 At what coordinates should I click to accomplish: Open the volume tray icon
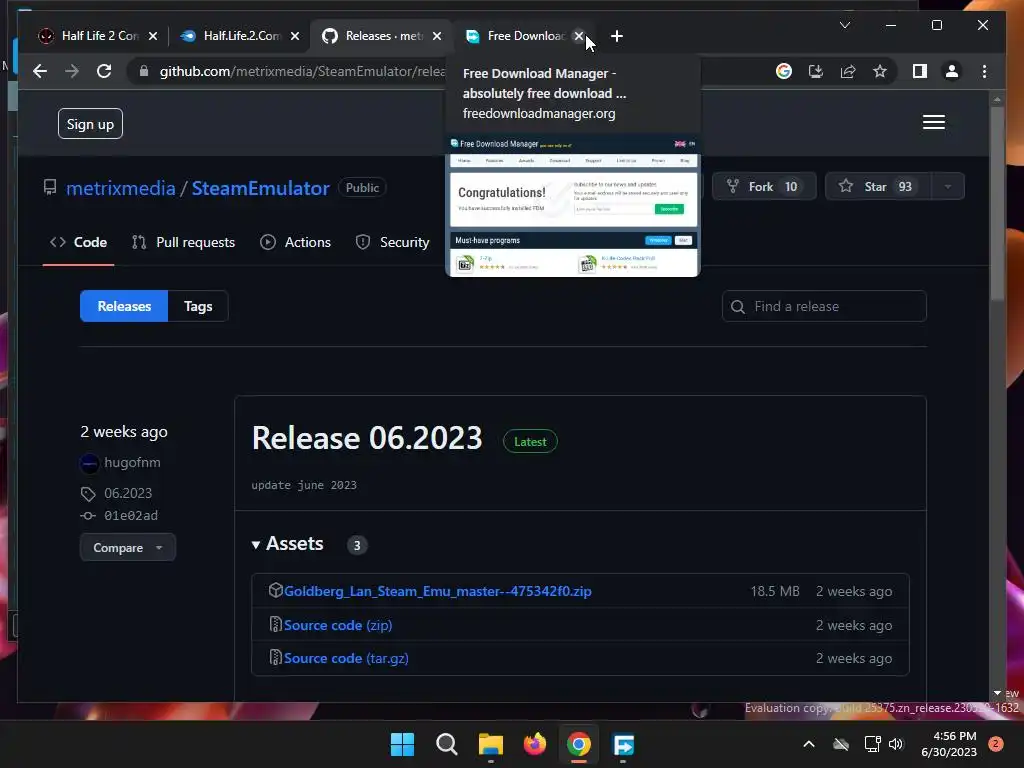896,744
